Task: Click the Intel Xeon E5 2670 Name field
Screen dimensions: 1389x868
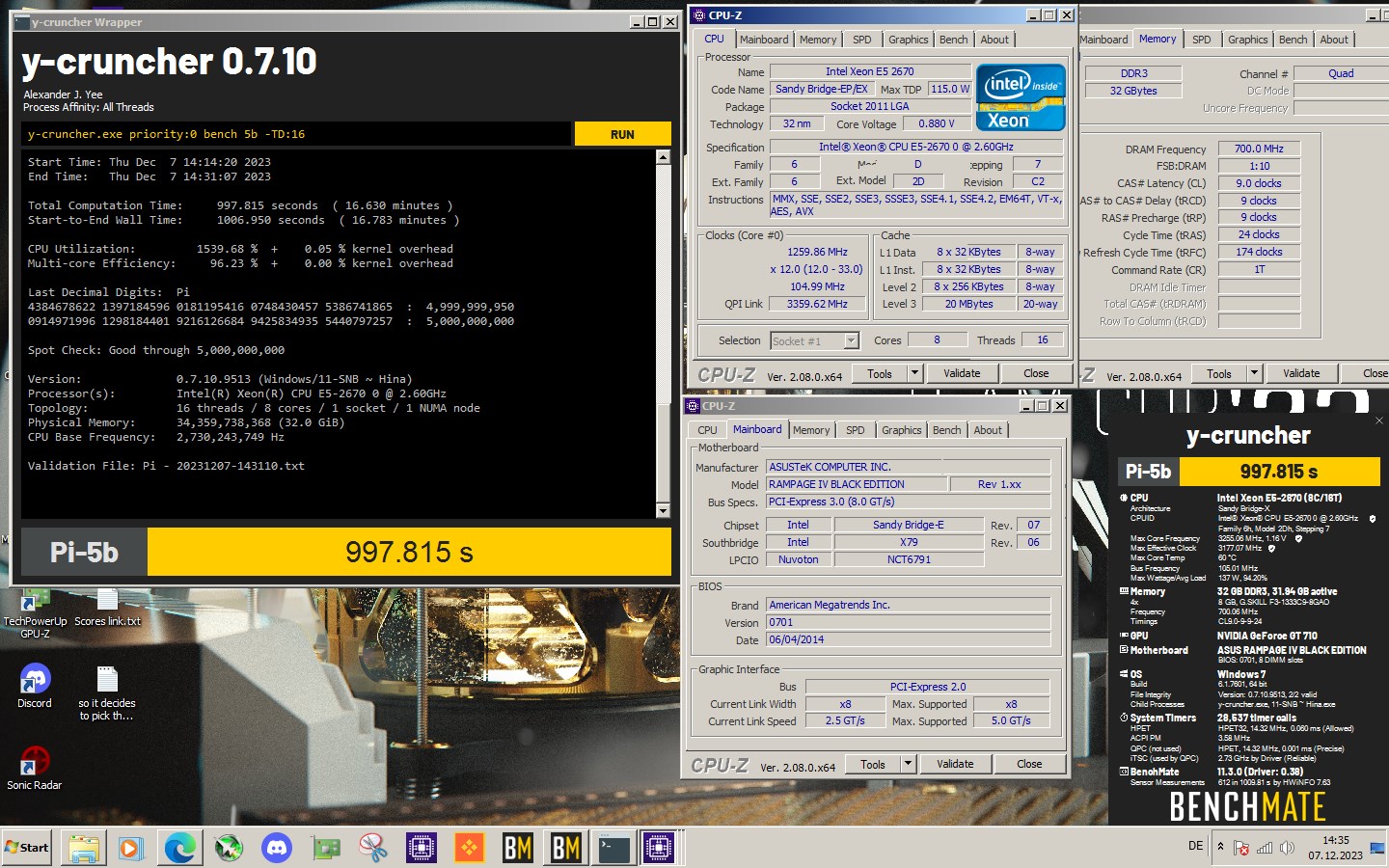Action: tap(870, 71)
